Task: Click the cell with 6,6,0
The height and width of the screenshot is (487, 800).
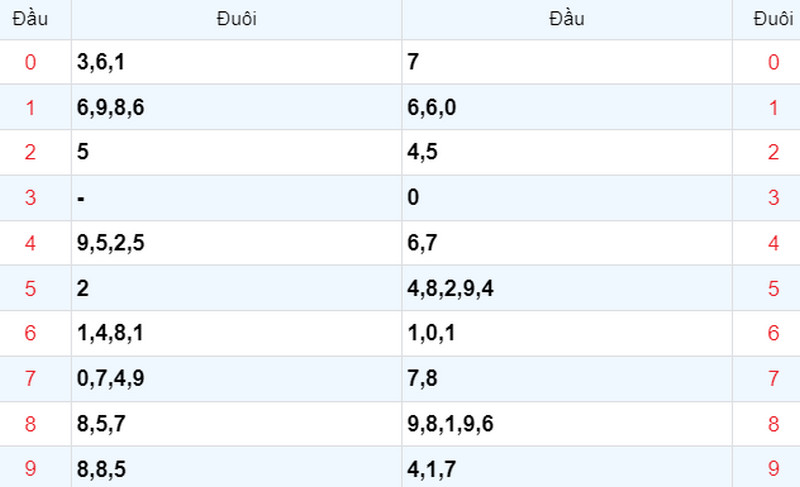Action: pos(567,107)
